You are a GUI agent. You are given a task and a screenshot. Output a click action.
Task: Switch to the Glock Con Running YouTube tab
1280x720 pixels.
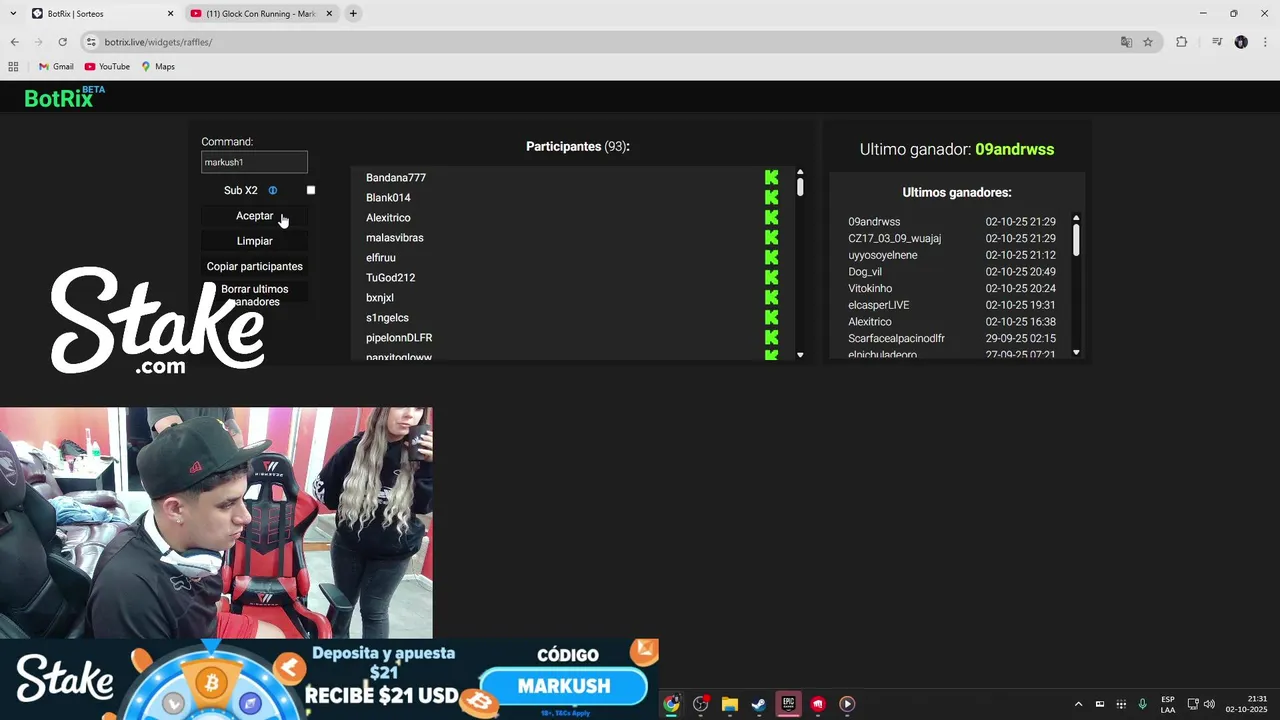260,14
